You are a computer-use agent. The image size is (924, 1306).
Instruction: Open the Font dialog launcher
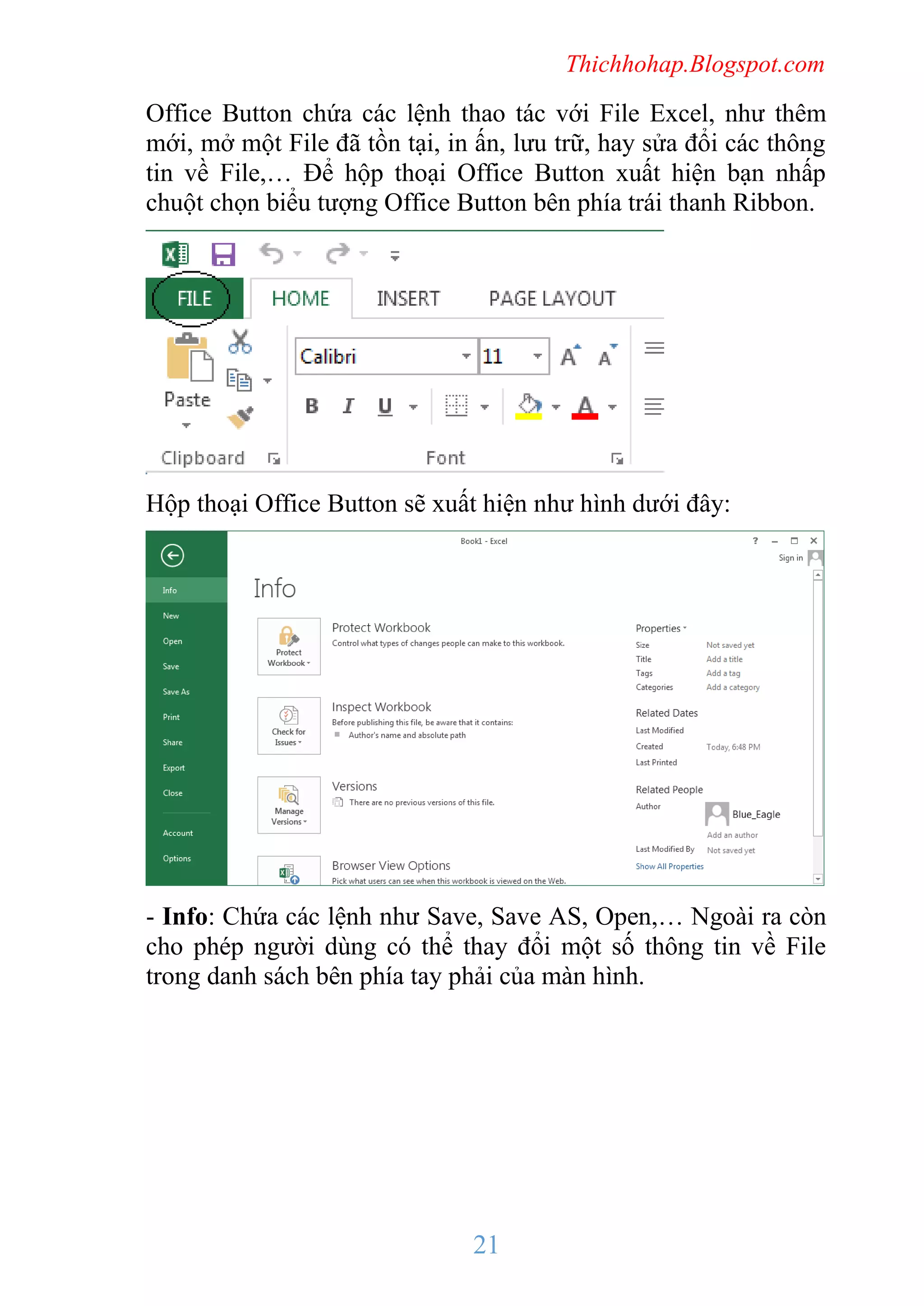coord(617,458)
